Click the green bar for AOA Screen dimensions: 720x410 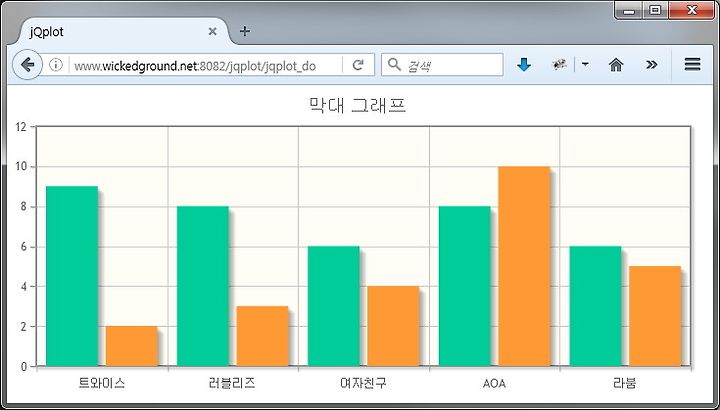point(465,286)
